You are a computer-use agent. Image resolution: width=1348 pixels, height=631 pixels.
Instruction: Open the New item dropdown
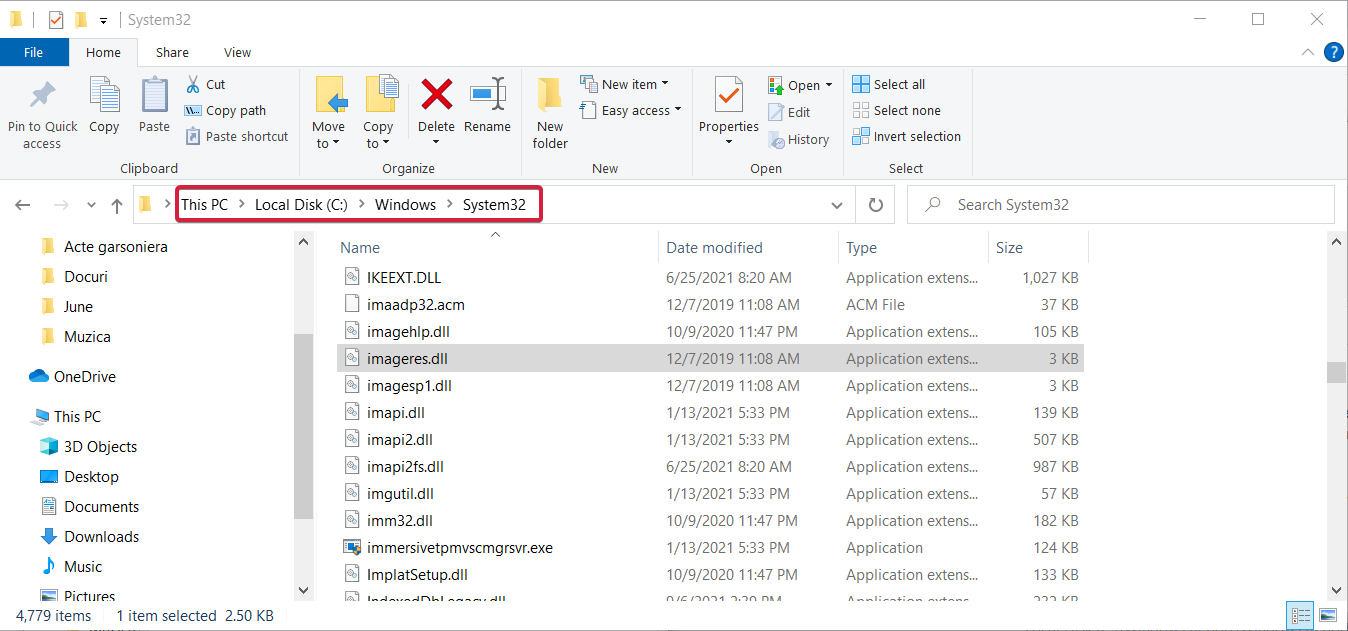point(625,84)
